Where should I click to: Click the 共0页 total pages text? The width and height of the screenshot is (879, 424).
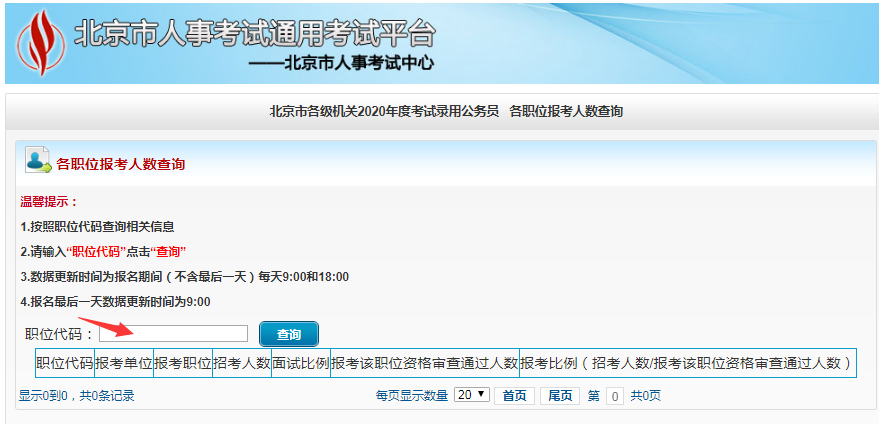click(x=646, y=396)
